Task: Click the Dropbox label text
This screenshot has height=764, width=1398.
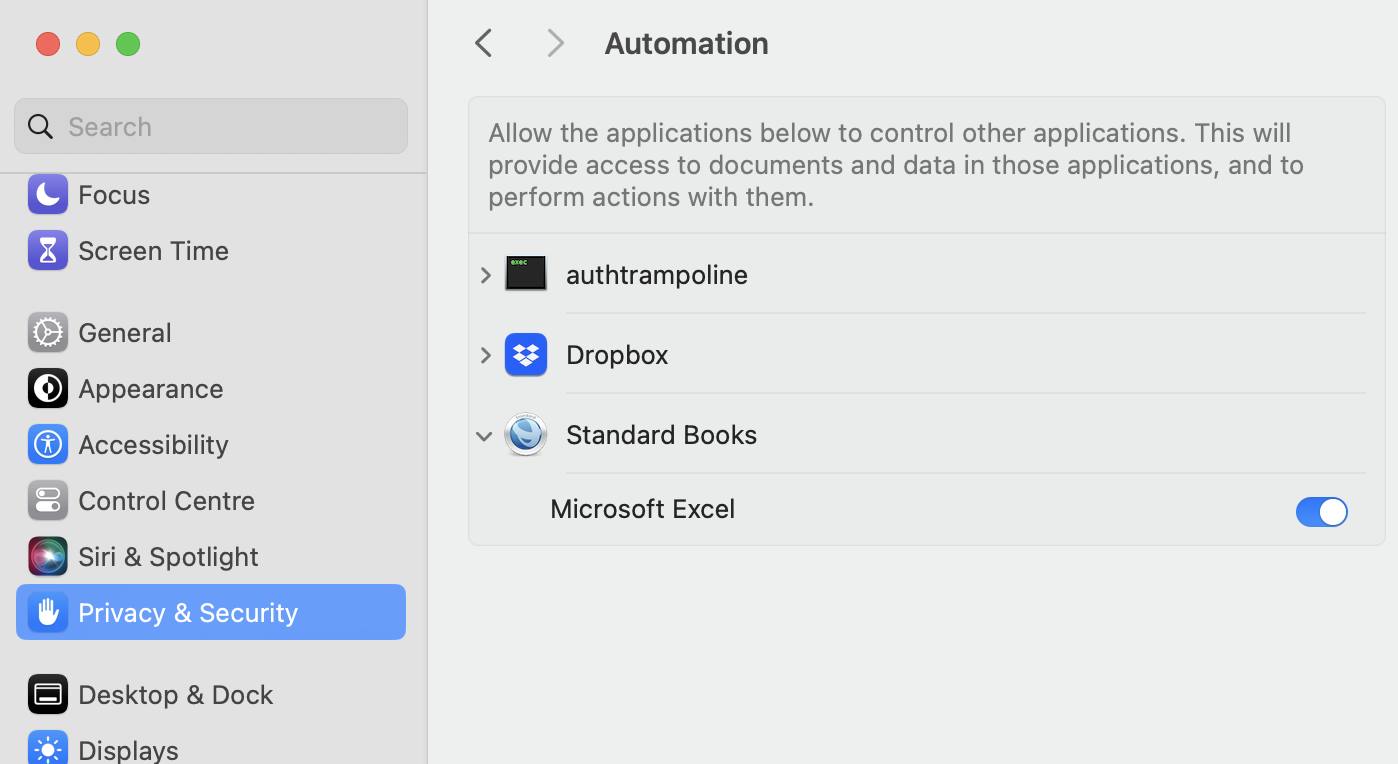Action: click(x=617, y=354)
